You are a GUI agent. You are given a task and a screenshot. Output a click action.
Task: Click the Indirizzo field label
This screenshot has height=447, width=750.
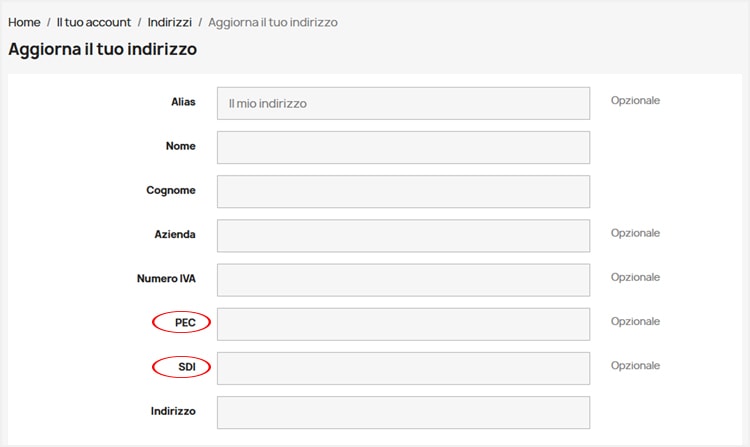click(x=173, y=410)
